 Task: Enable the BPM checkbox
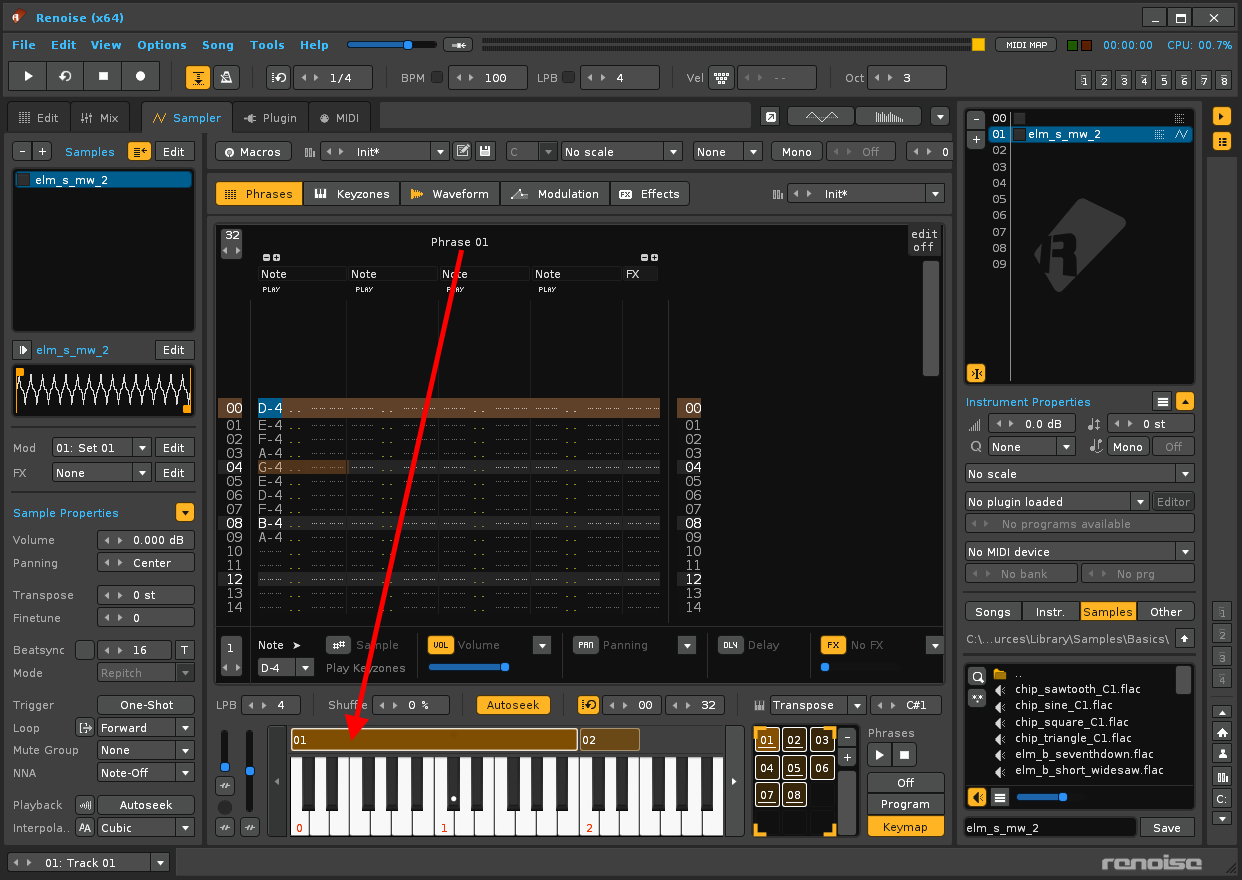point(436,78)
